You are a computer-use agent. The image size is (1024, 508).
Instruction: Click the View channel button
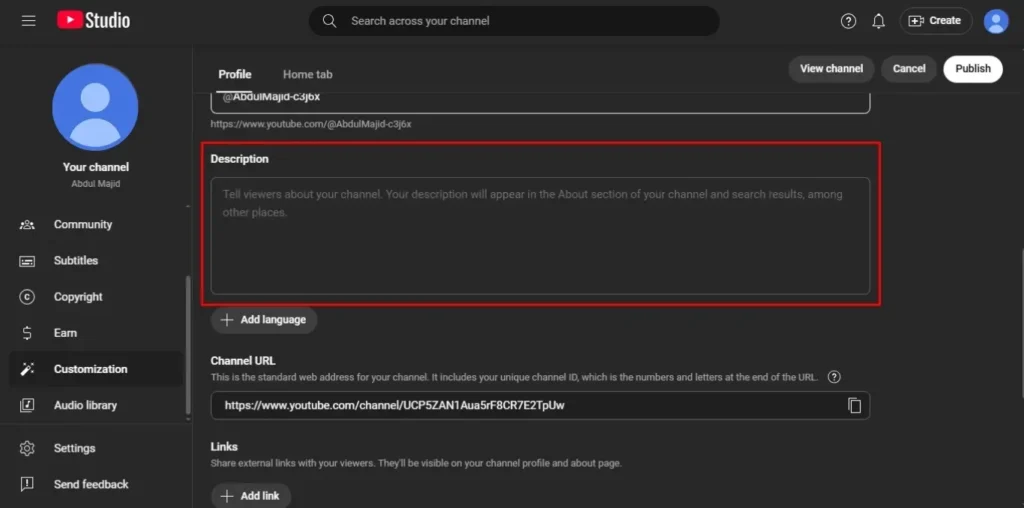(831, 69)
